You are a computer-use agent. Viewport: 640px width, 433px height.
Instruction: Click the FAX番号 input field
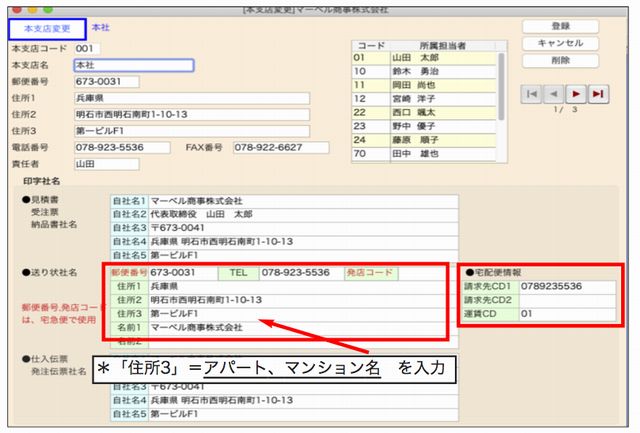[x=281, y=147]
